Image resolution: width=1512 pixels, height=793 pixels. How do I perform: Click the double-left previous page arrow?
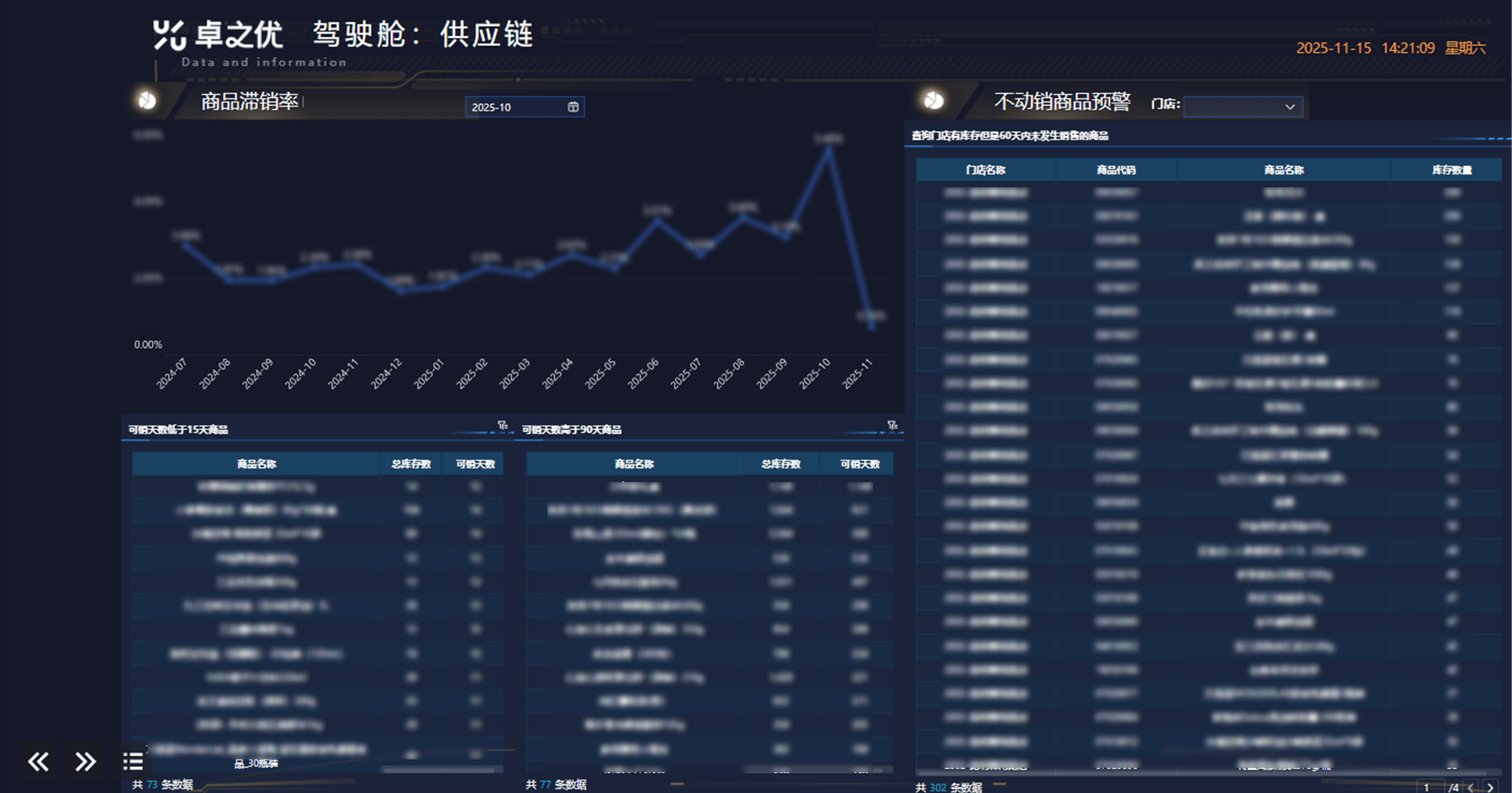(x=38, y=762)
